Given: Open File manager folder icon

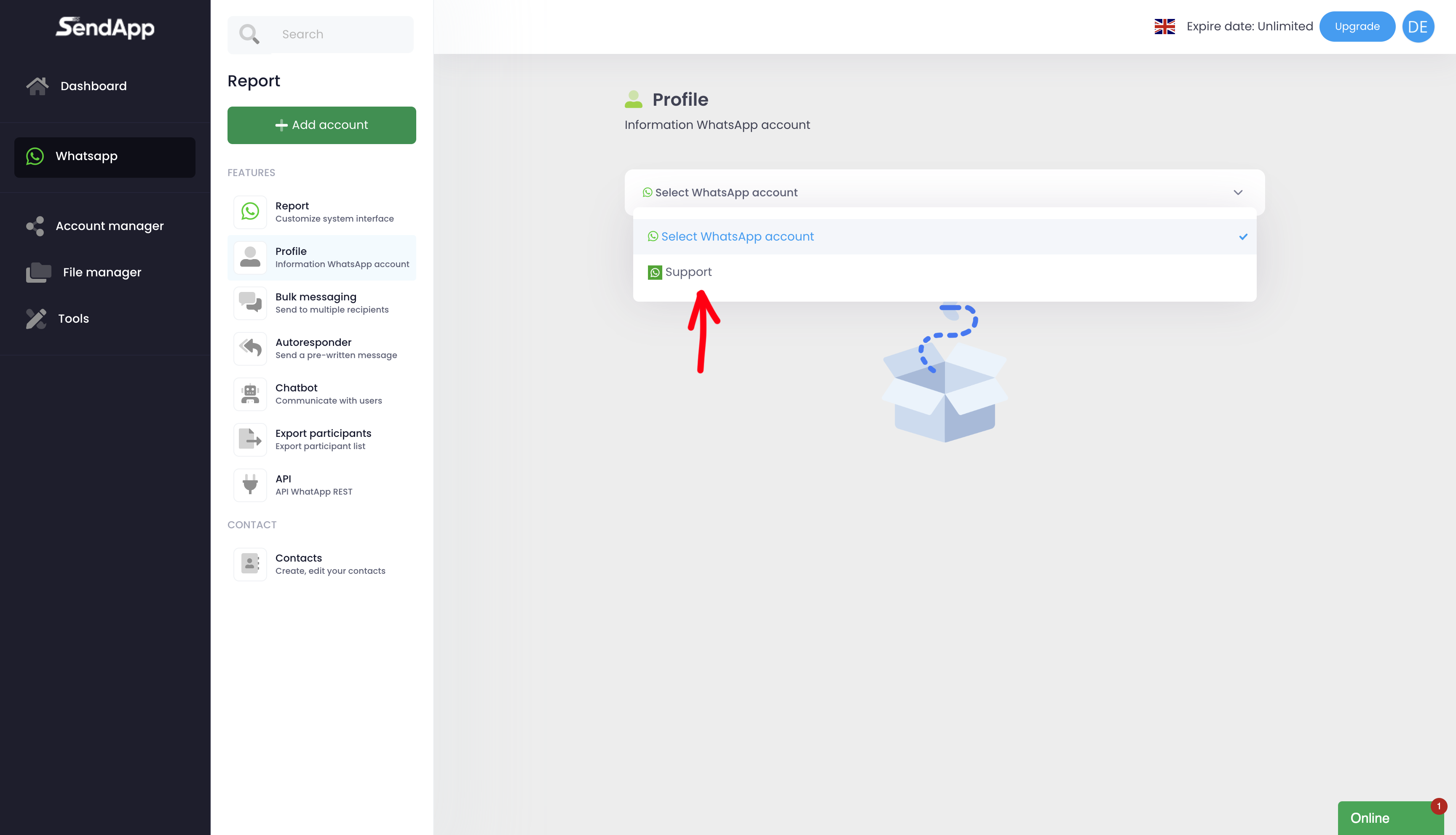Looking at the screenshot, I should tap(38, 273).
